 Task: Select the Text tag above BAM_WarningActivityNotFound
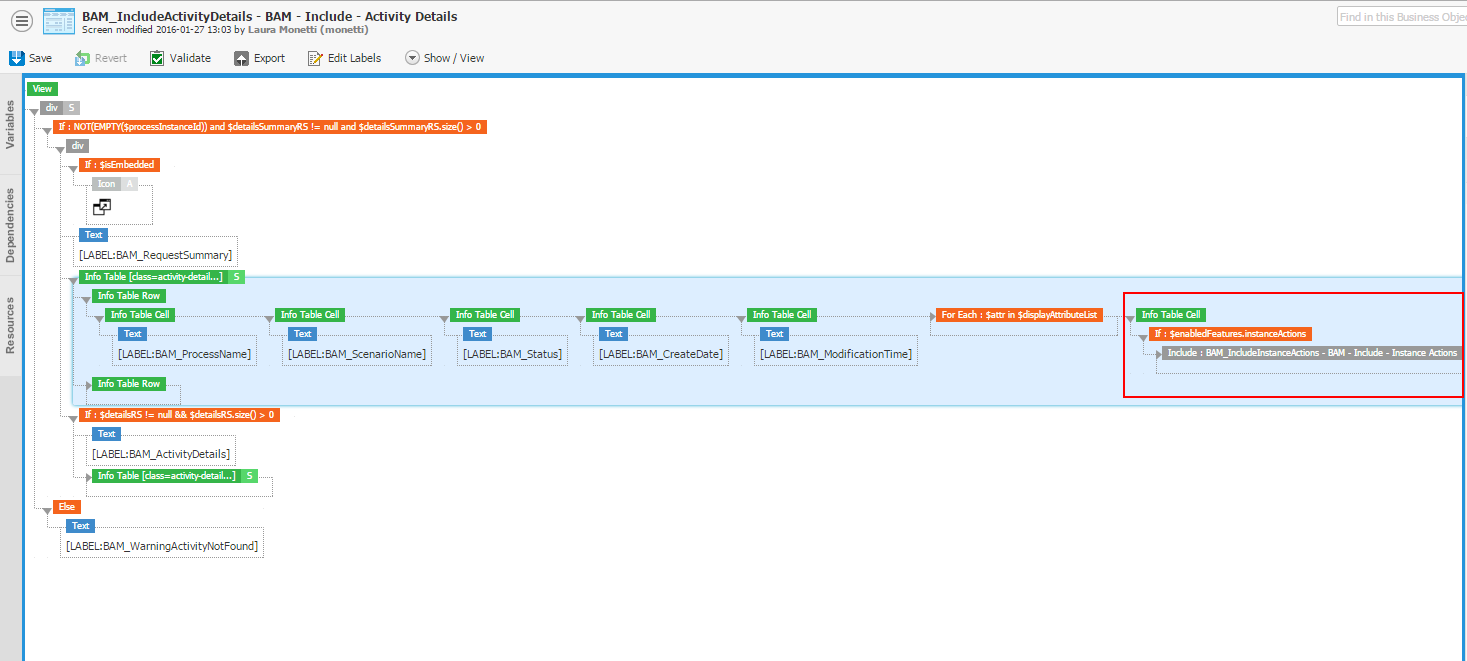pos(81,526)
